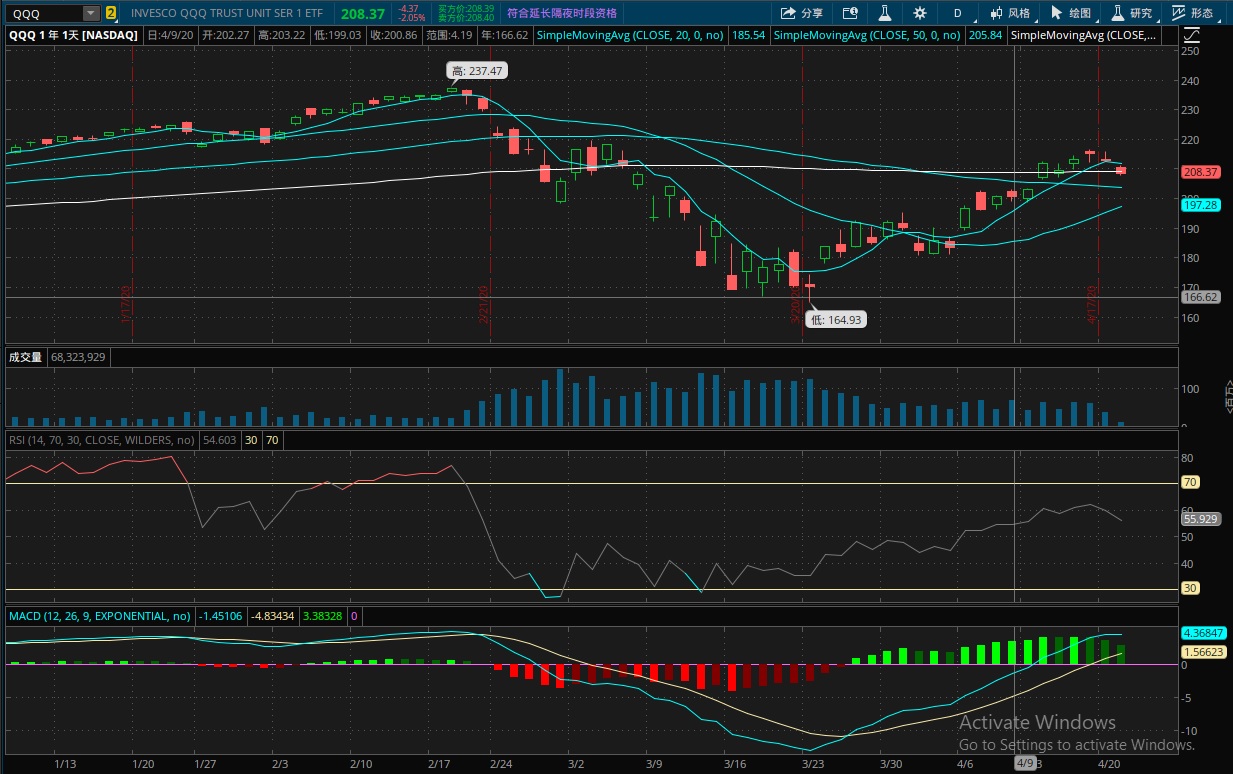The height and width of the screenshot is (774, 1233).
Task: Open the 风格 (style) menu
Action: click(1009, 13)
